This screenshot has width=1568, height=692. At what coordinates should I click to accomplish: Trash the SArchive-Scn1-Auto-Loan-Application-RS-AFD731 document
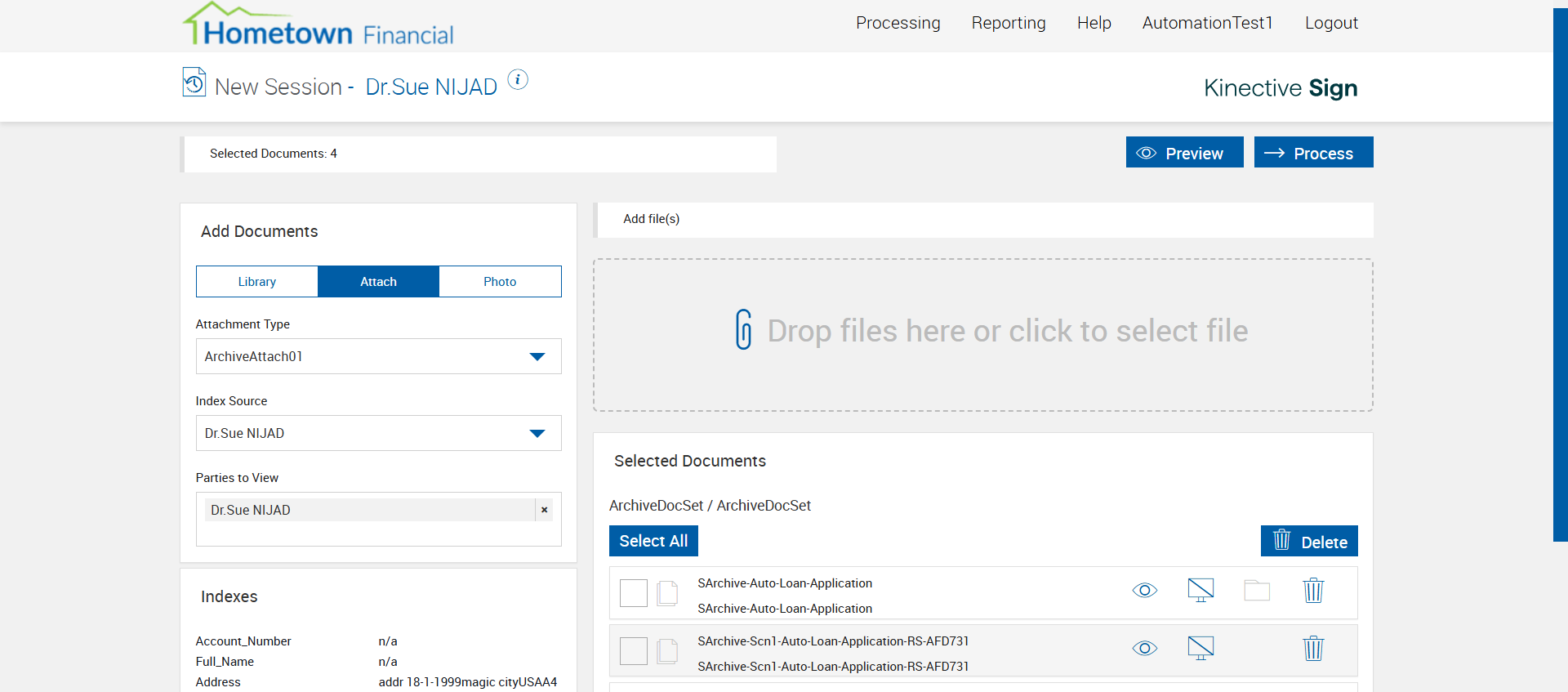tap(1313, 648)
